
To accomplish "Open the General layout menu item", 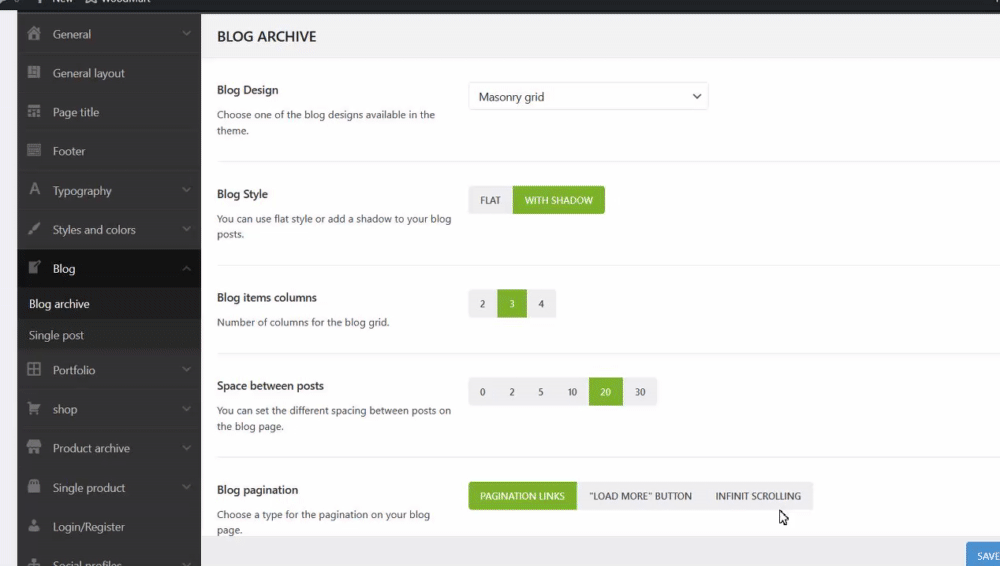I will point(109,73).
